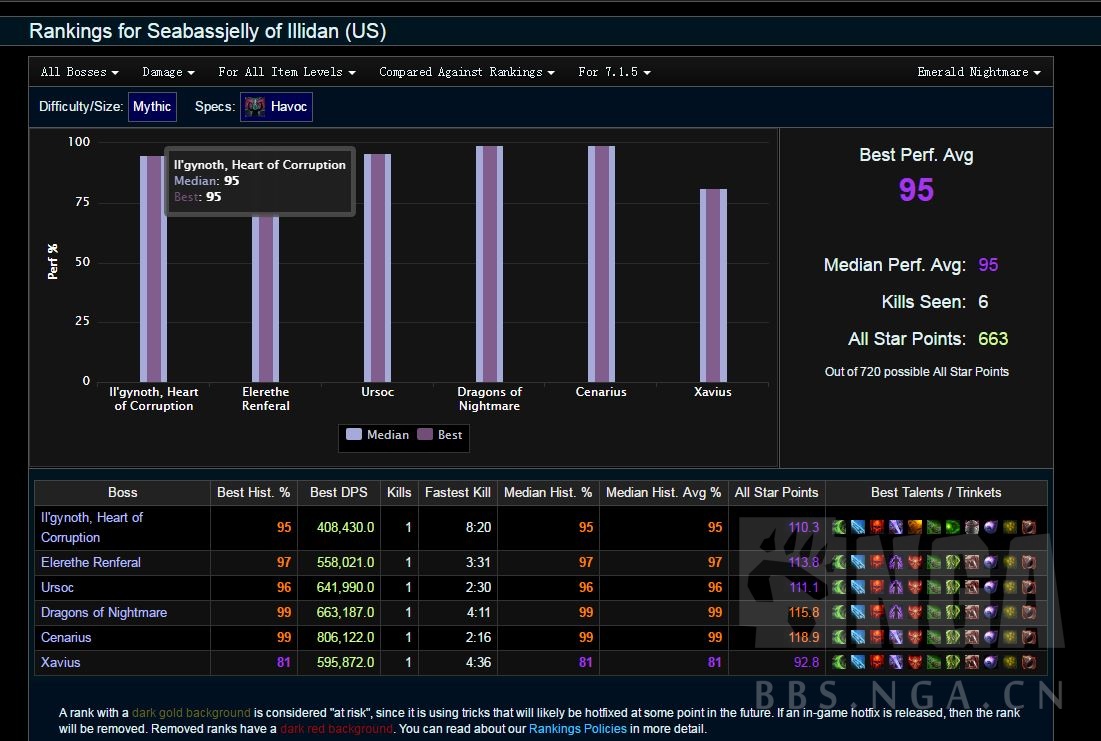Click green eye talent icon in Il'gynoth row
Screen dimensions: 1101x741
(953, 527)
